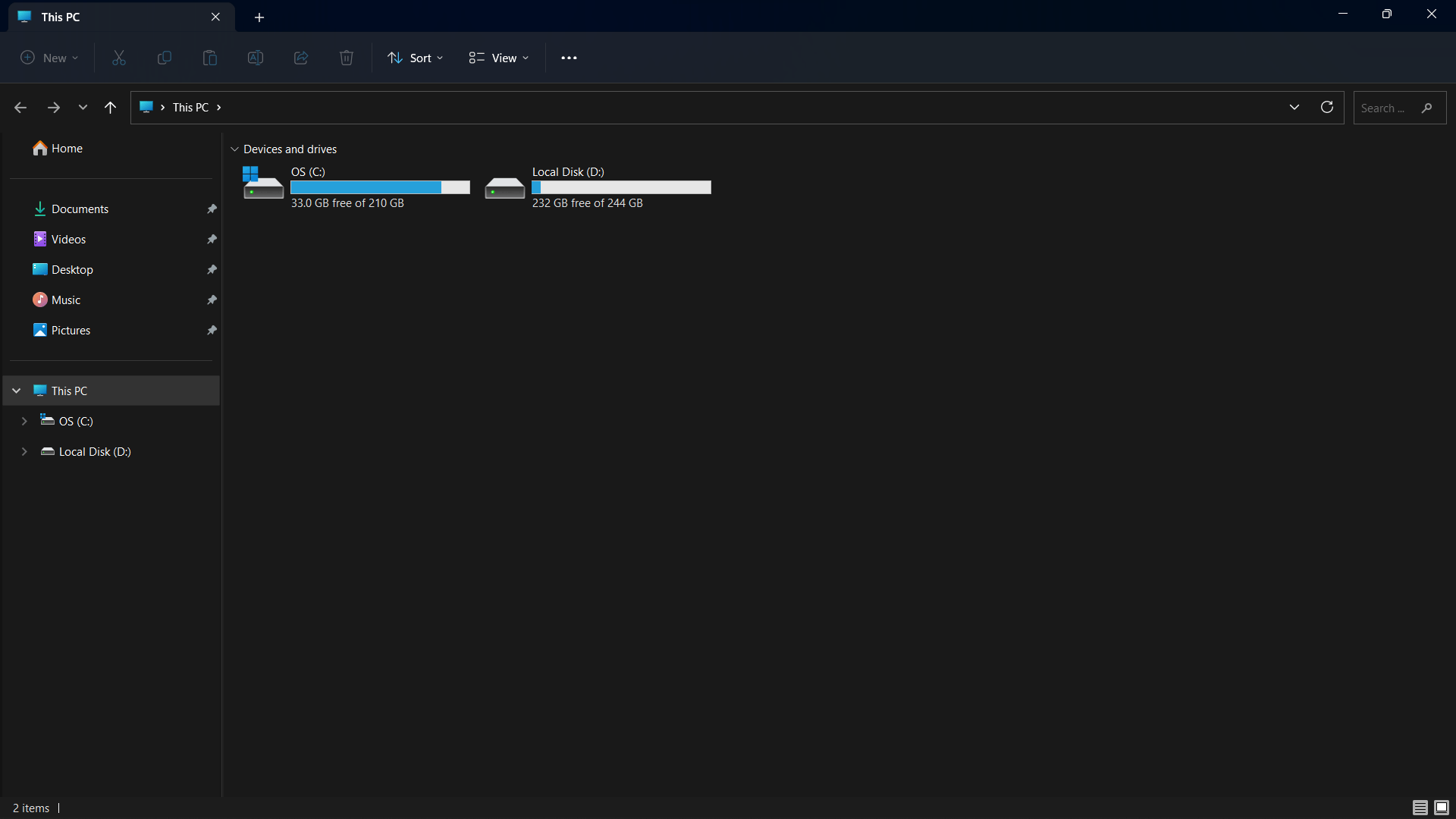Open the Sort dropdown menu
Viewport: 1456px width, 819px height.
pos(416,58)
